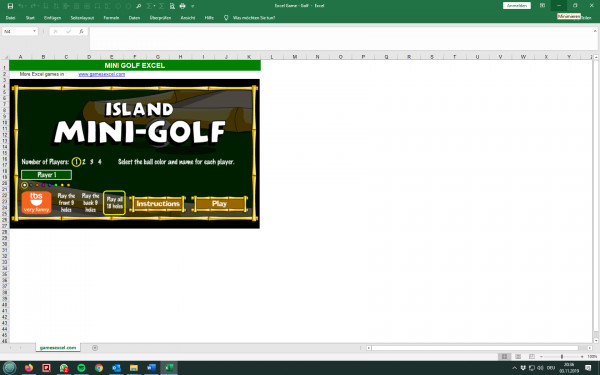Click the zoom slider handle
600x375 pixels.
pos(562,357)
